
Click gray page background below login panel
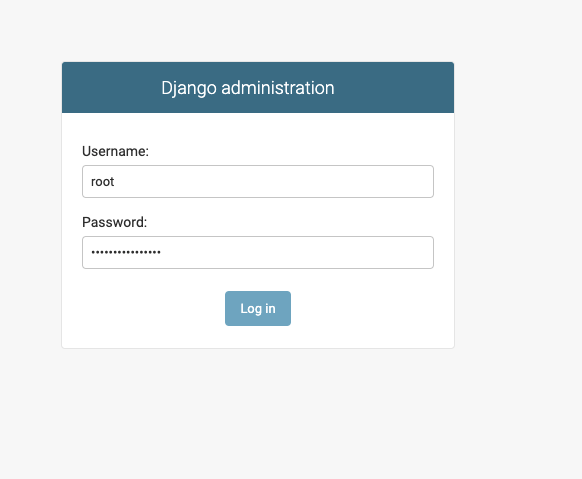pyautogui.click(x=258, y=412)
